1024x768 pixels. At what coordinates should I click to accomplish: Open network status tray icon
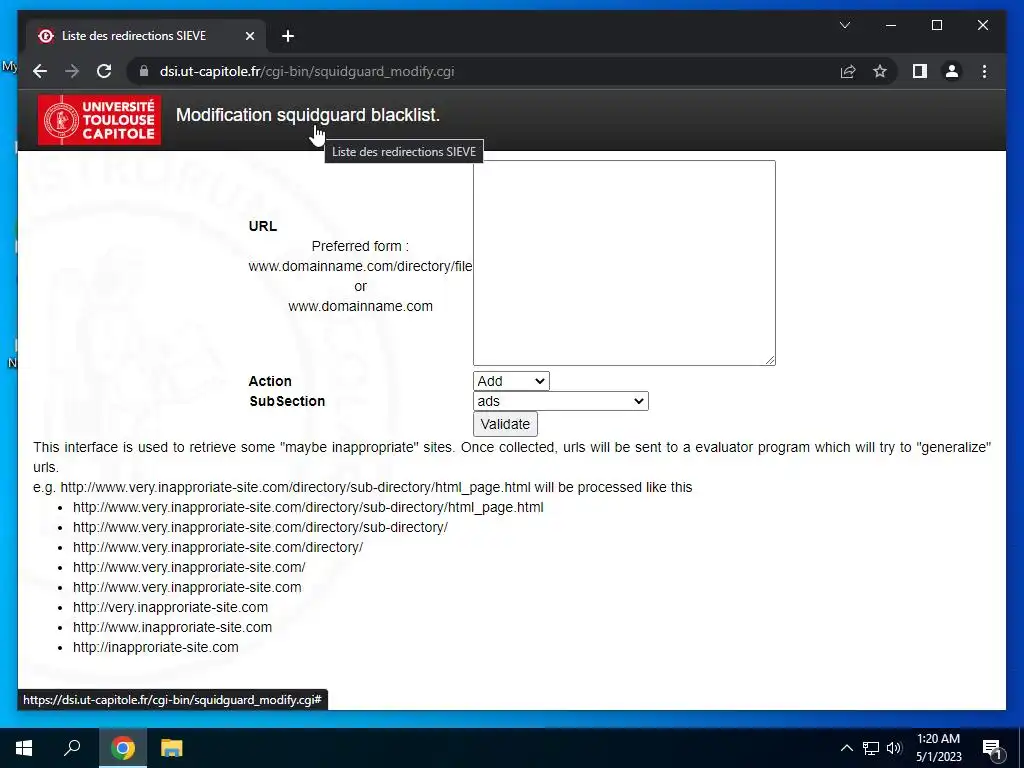coord(871,748)
